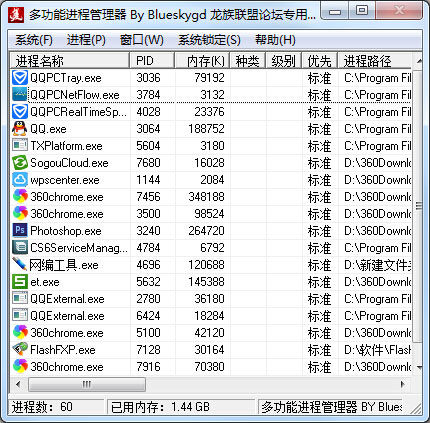Click memory value 264720

pyautogui.click(x=206, y=231)
